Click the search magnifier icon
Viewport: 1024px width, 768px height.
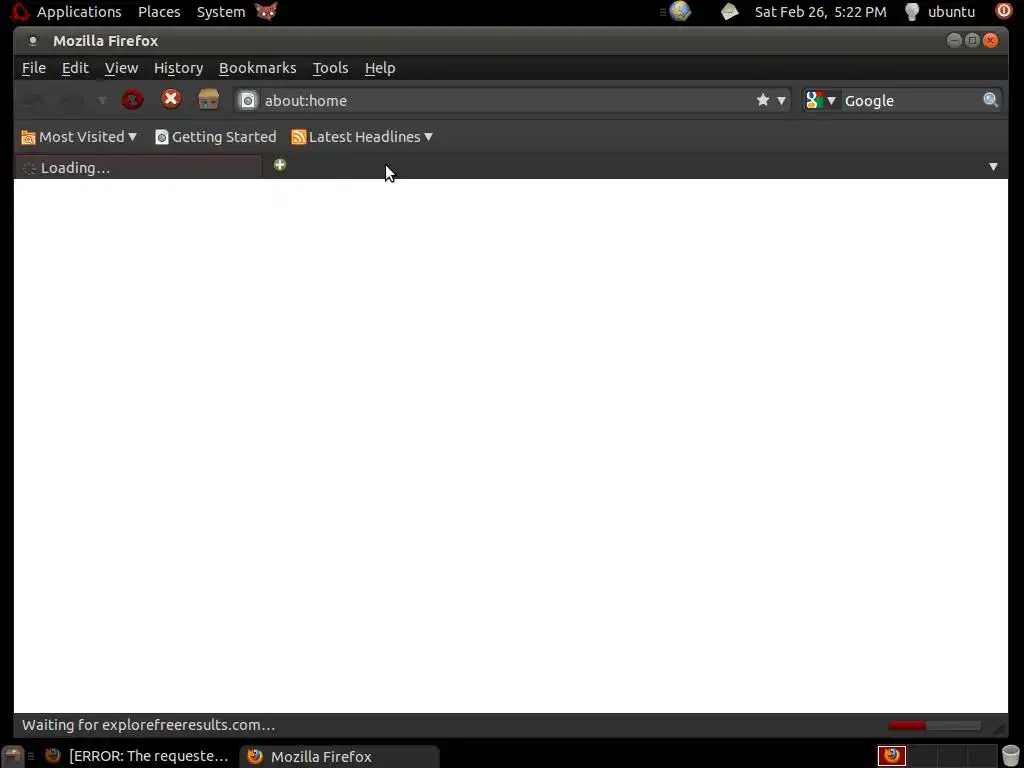tap(990, 100)
